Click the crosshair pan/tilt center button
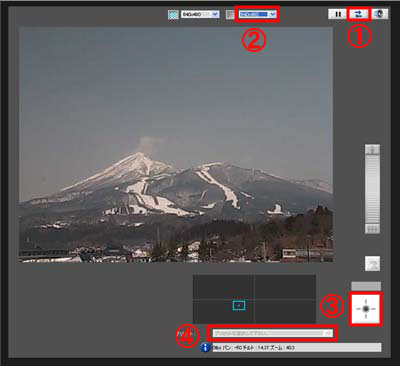This screenshot has width=400, height=366. click(366, 309)
